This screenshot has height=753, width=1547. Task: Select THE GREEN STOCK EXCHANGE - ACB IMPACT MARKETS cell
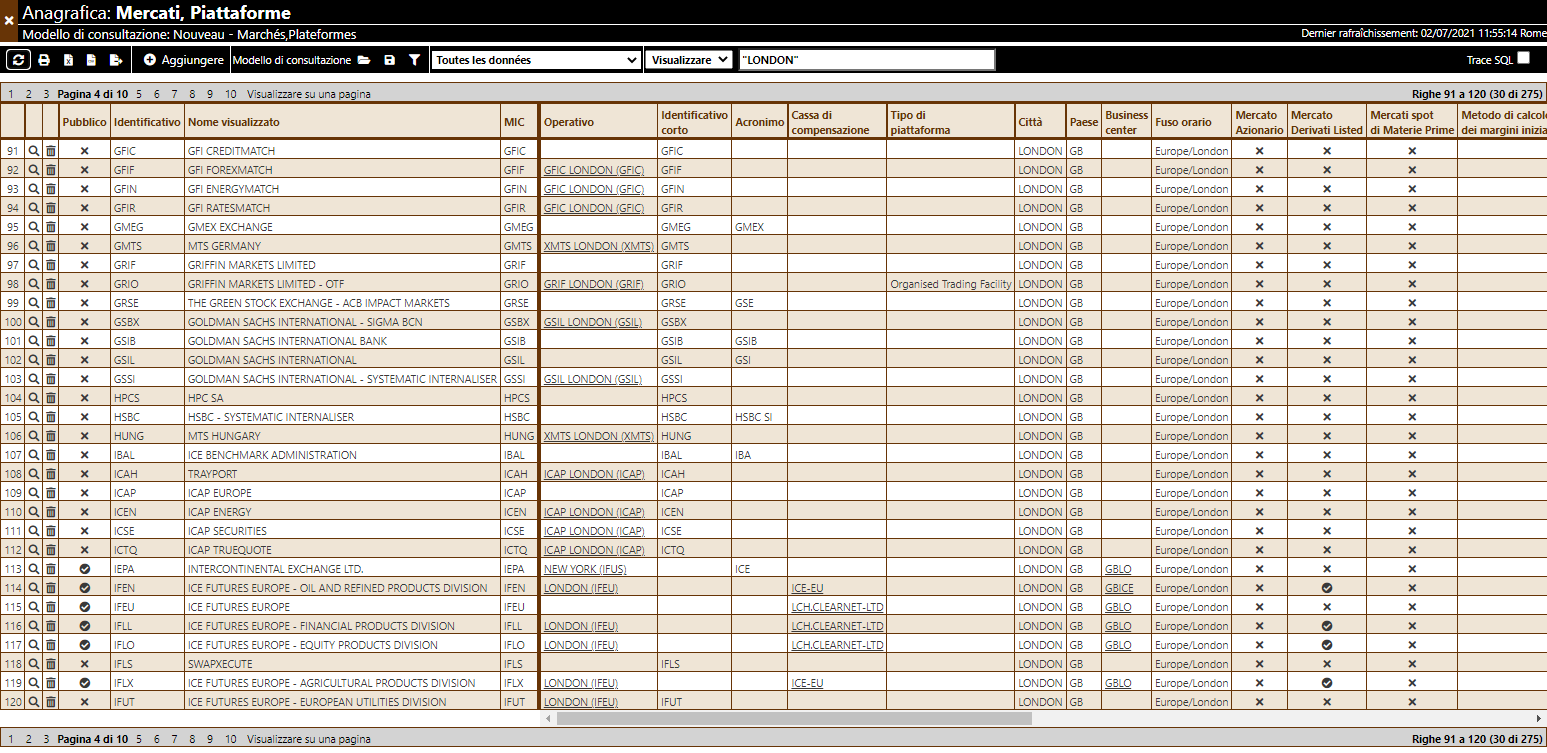[x=343, y=303]
